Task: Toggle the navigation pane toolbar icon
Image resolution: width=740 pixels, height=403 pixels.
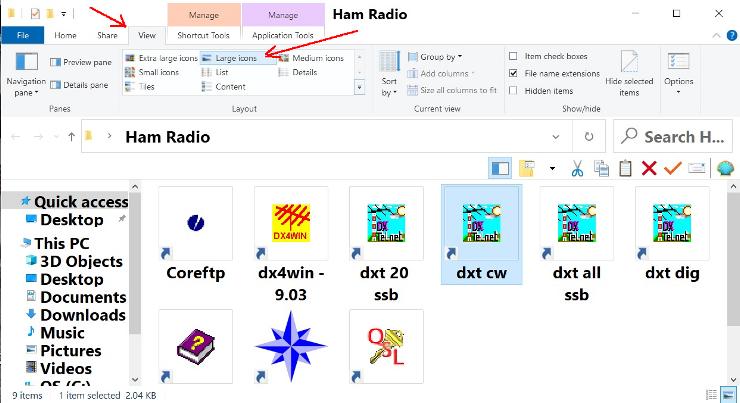Action: [x=500, y=168]
